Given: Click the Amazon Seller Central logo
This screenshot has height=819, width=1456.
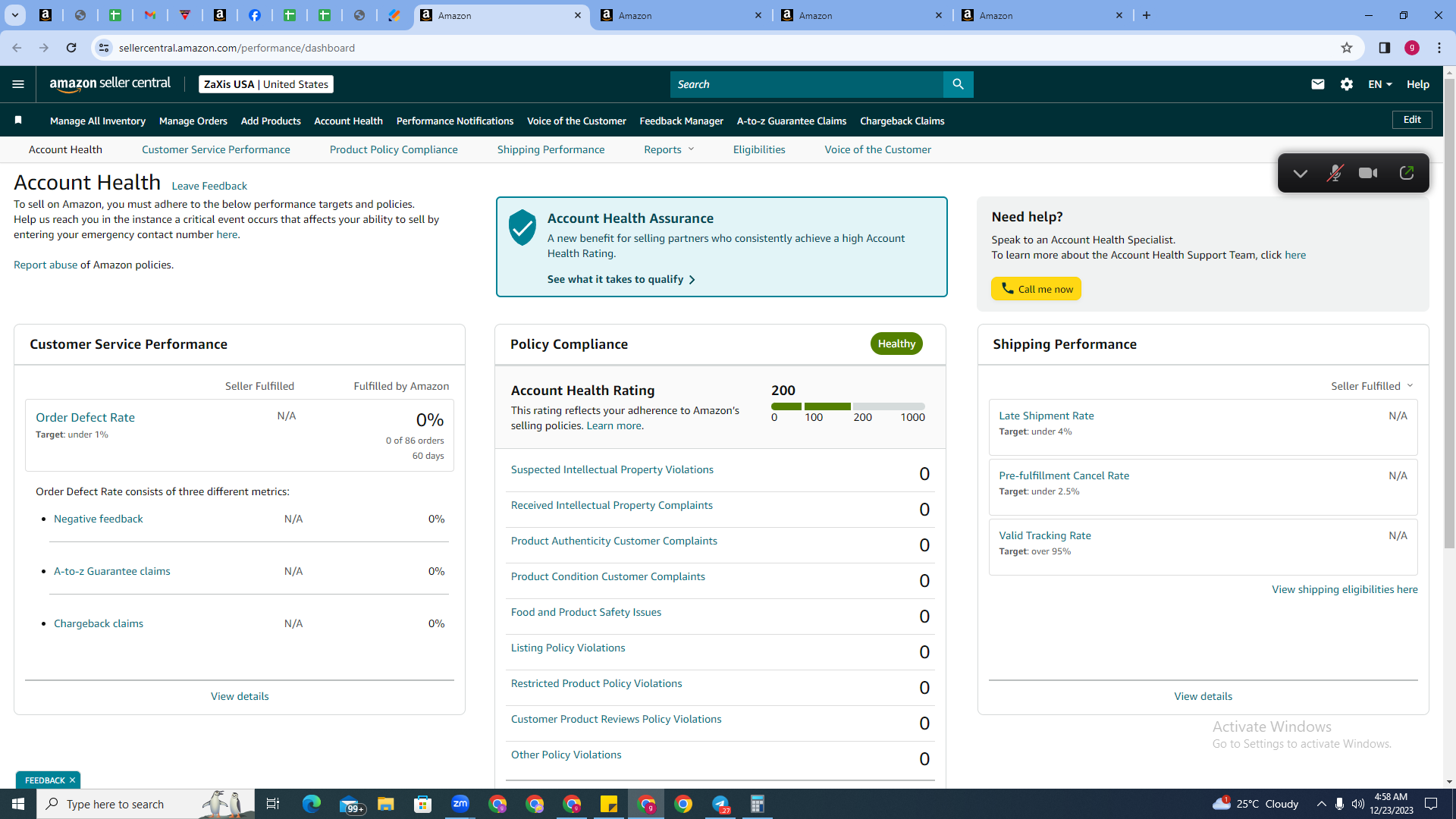Looking at the screenshot, I should tap(110, 84).
